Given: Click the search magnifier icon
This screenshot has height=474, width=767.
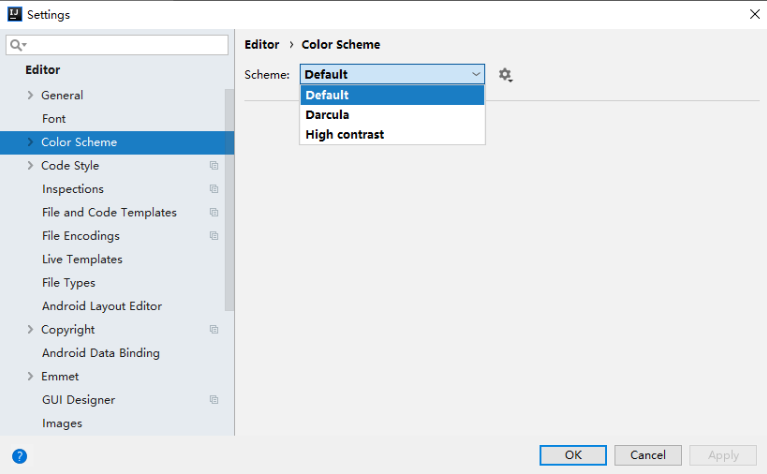Looking at the screenshot, I should [x=17, y=45].
